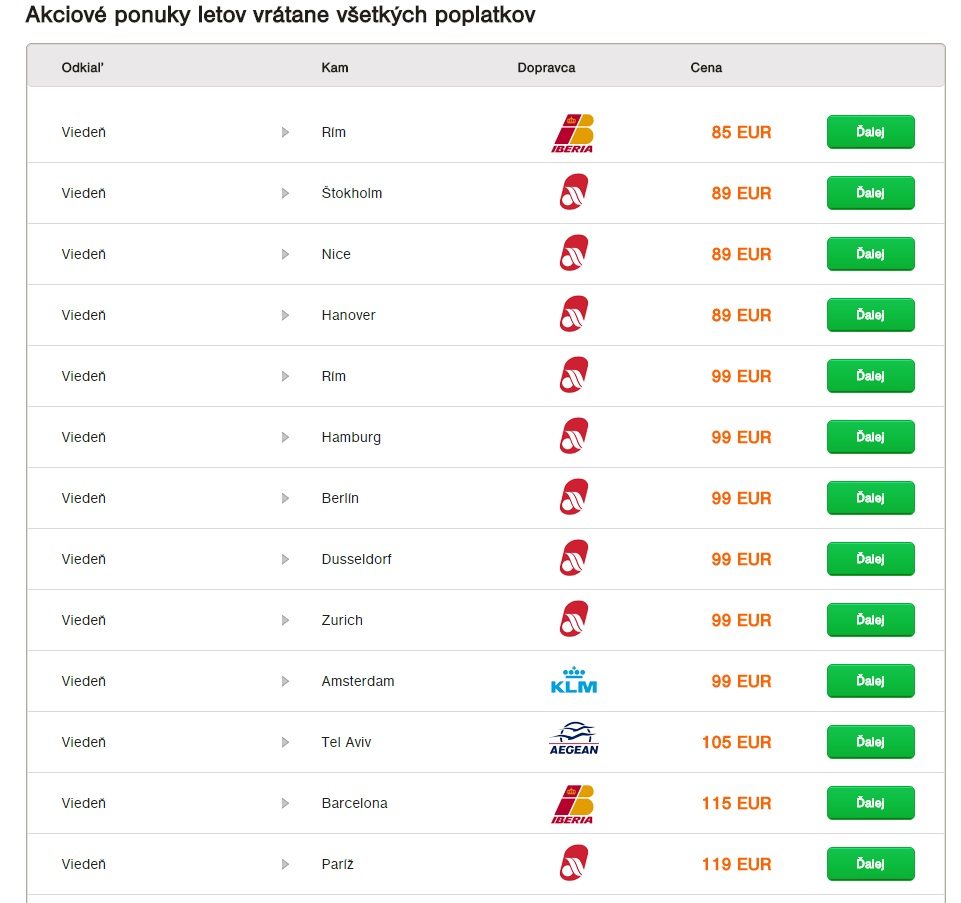The height and width of the screenshot is (903, 961).
Task: Click the Aegean logo in the Tel Aviv row
Action: (574, 739)
